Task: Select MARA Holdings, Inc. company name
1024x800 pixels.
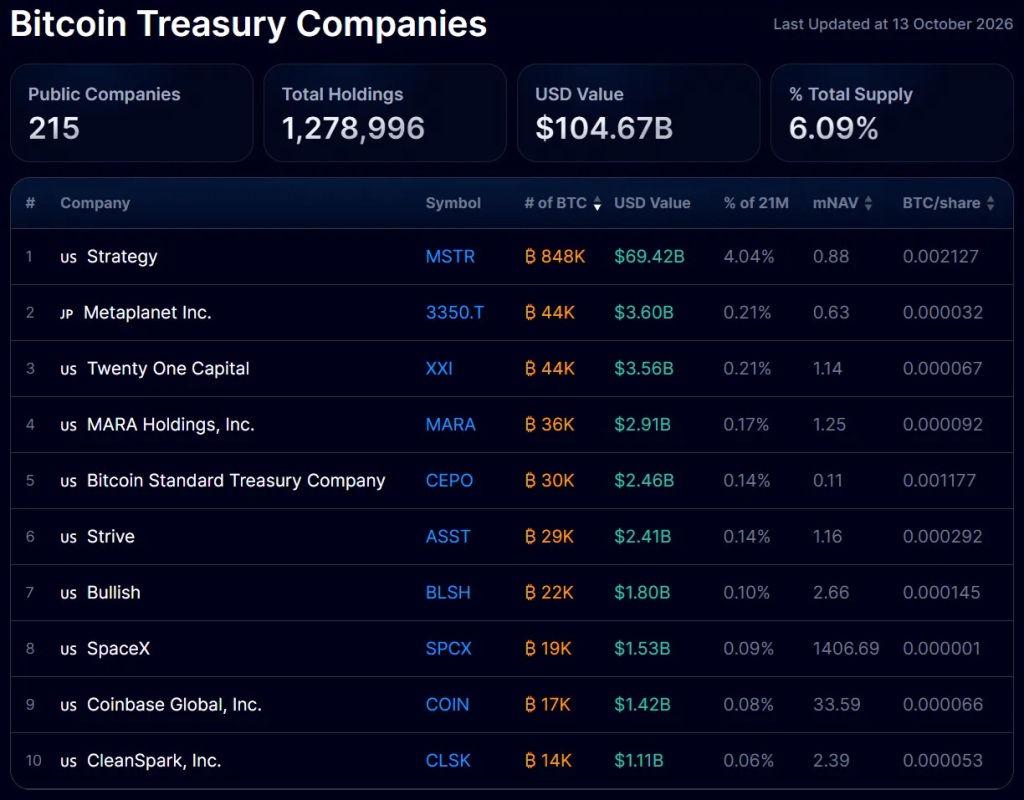Action: coord(170,425)
